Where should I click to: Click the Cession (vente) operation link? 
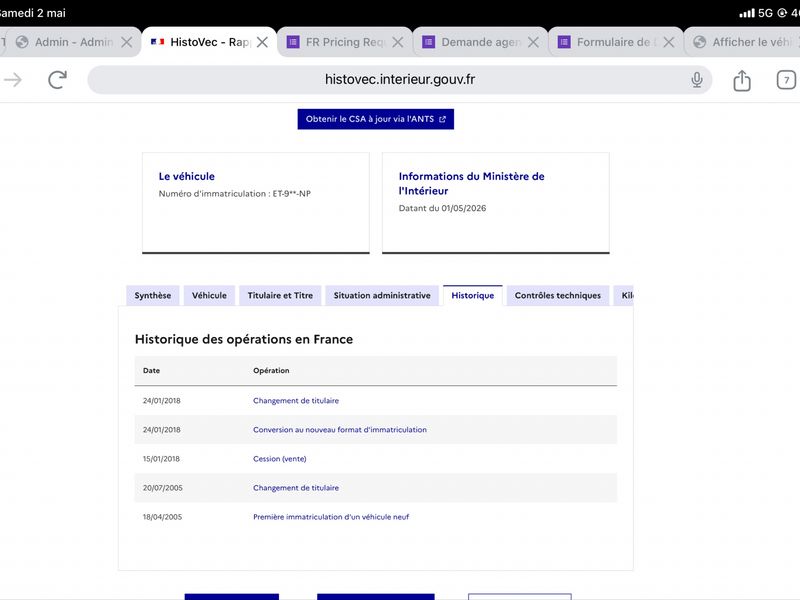tap(280, 459)
